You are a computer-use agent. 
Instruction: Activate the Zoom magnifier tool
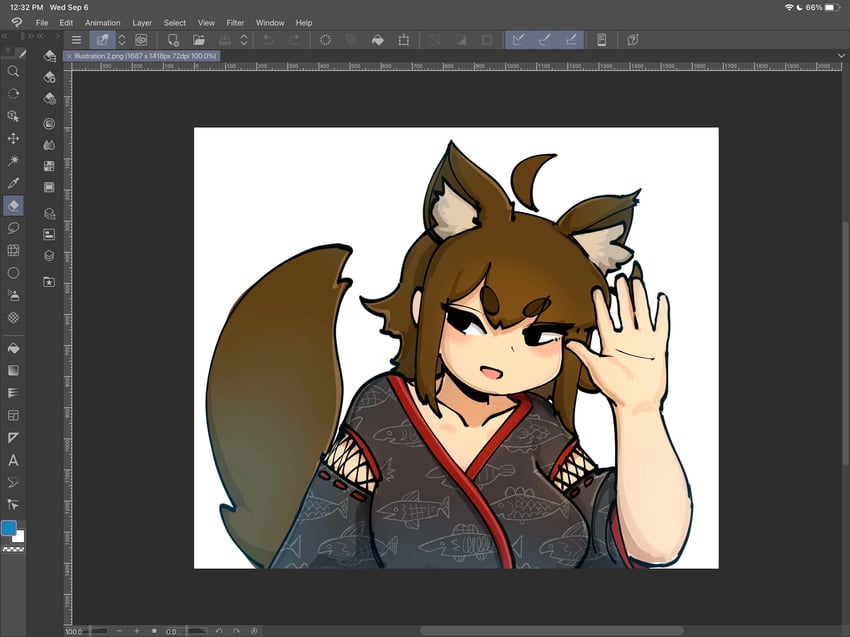pyautogui.click(x=14, y=72)
